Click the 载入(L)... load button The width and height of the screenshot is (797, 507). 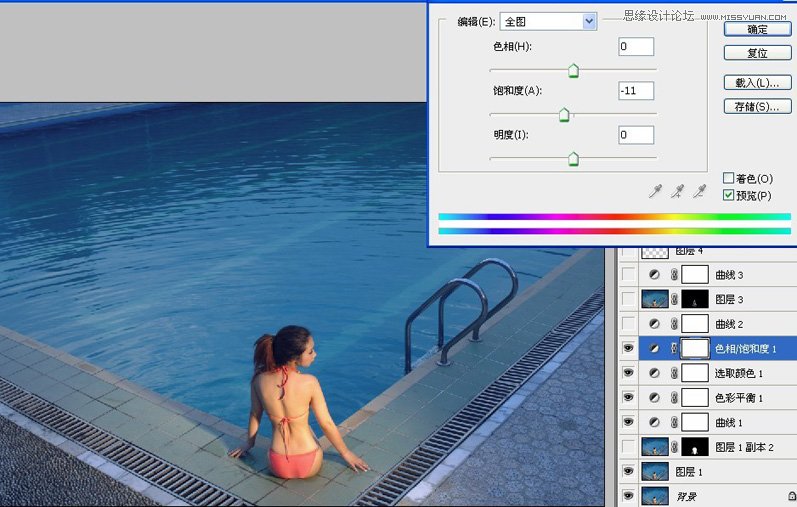(x=757, y=82)
